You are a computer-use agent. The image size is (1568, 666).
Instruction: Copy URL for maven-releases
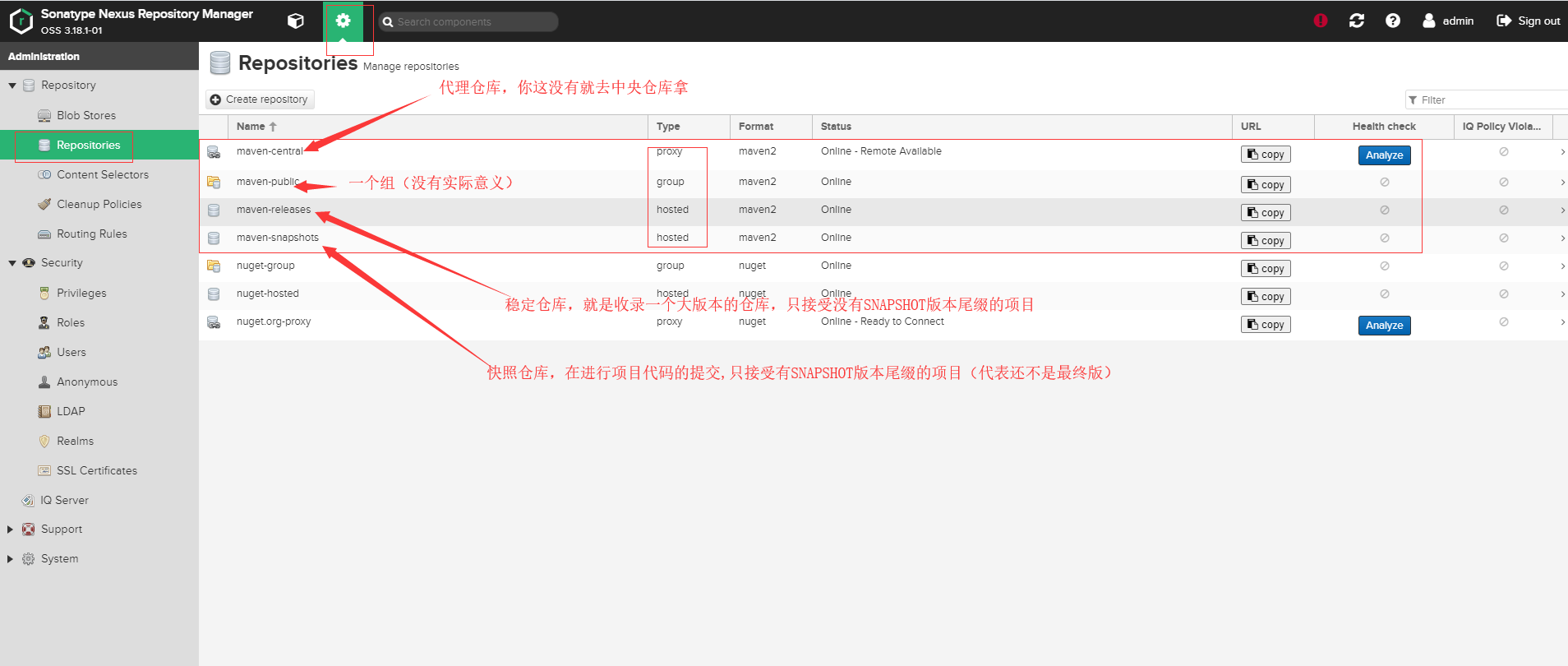coord(1266,213)
